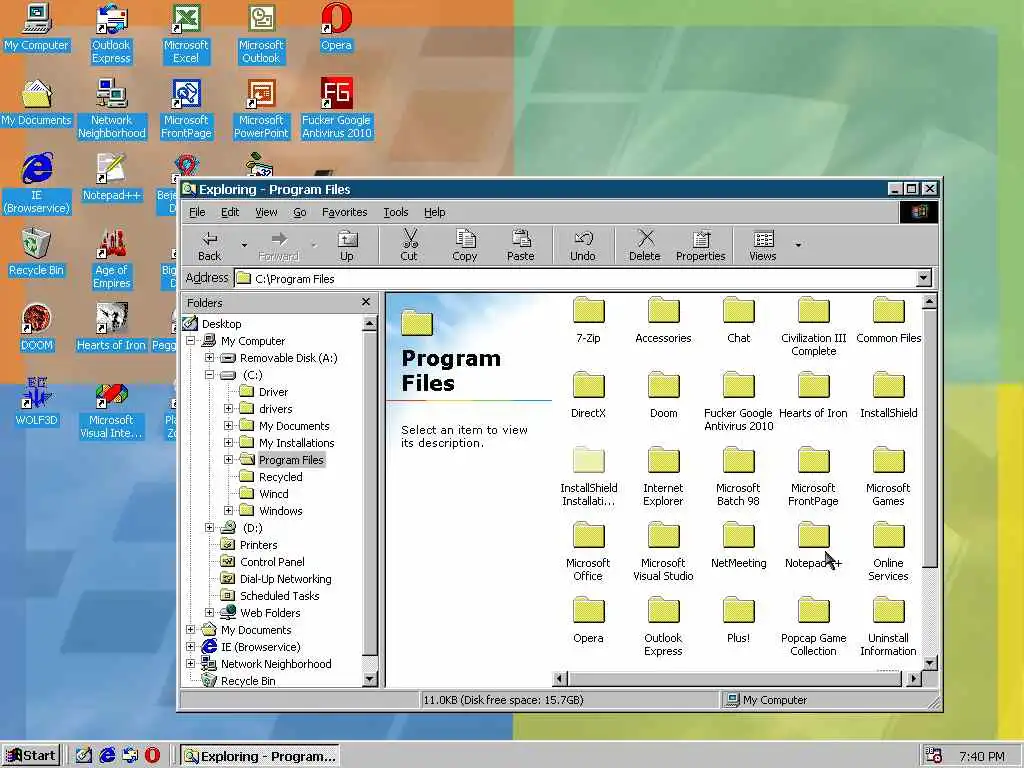The image size is (1024, 768).
Task: Expand the Web Folders node
Action: [x=210, y=613]
